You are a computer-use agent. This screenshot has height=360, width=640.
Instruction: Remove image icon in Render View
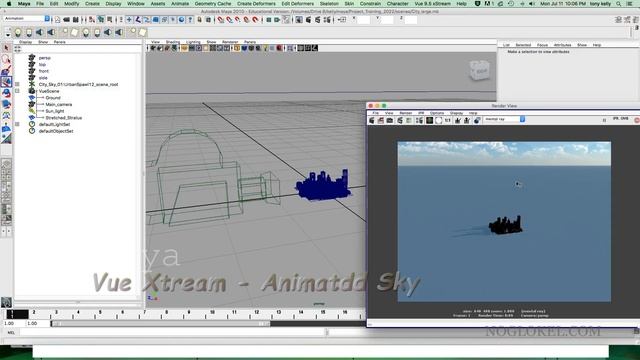click(x=467, y=120)
